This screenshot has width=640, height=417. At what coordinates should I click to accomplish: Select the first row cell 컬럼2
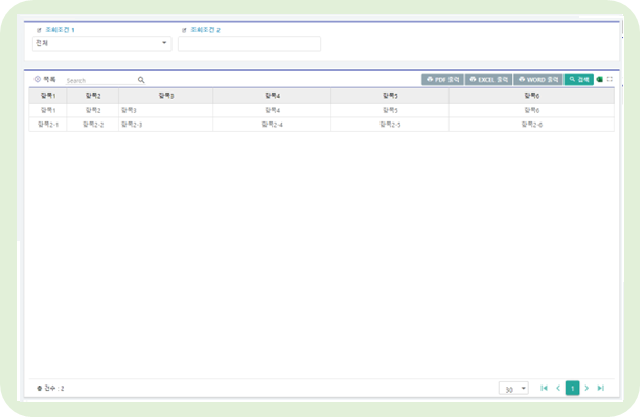click(x=93, y=110)
